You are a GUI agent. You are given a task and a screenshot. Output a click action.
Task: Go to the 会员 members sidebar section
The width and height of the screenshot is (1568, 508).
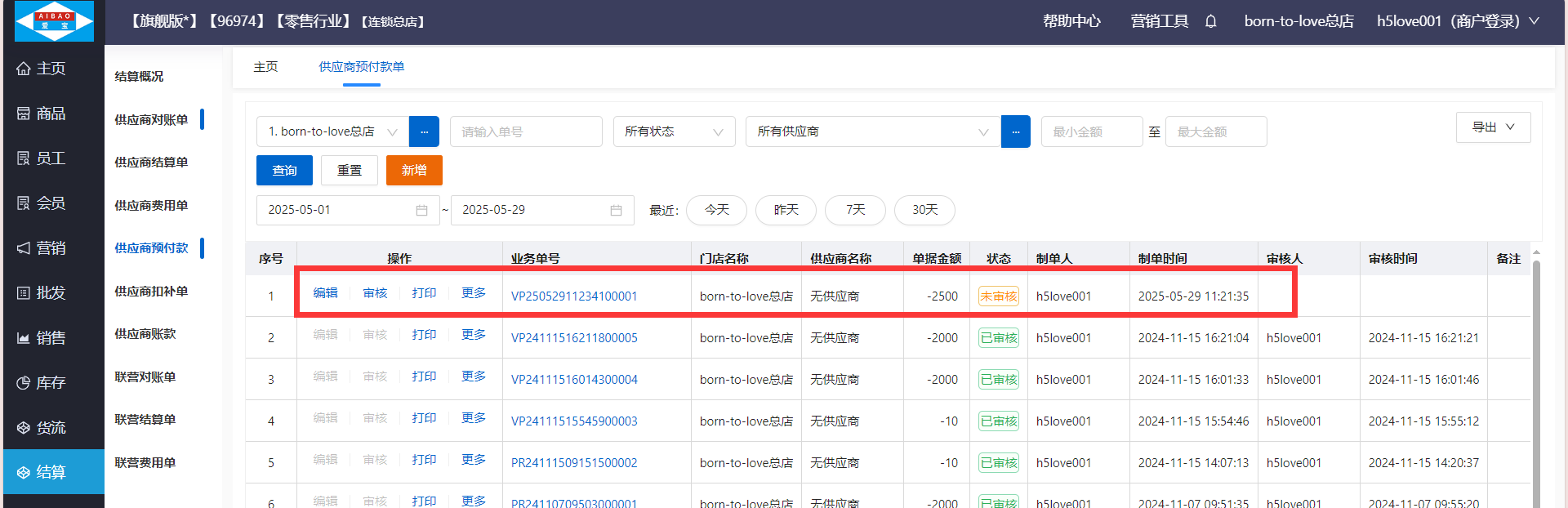point(51,203)
